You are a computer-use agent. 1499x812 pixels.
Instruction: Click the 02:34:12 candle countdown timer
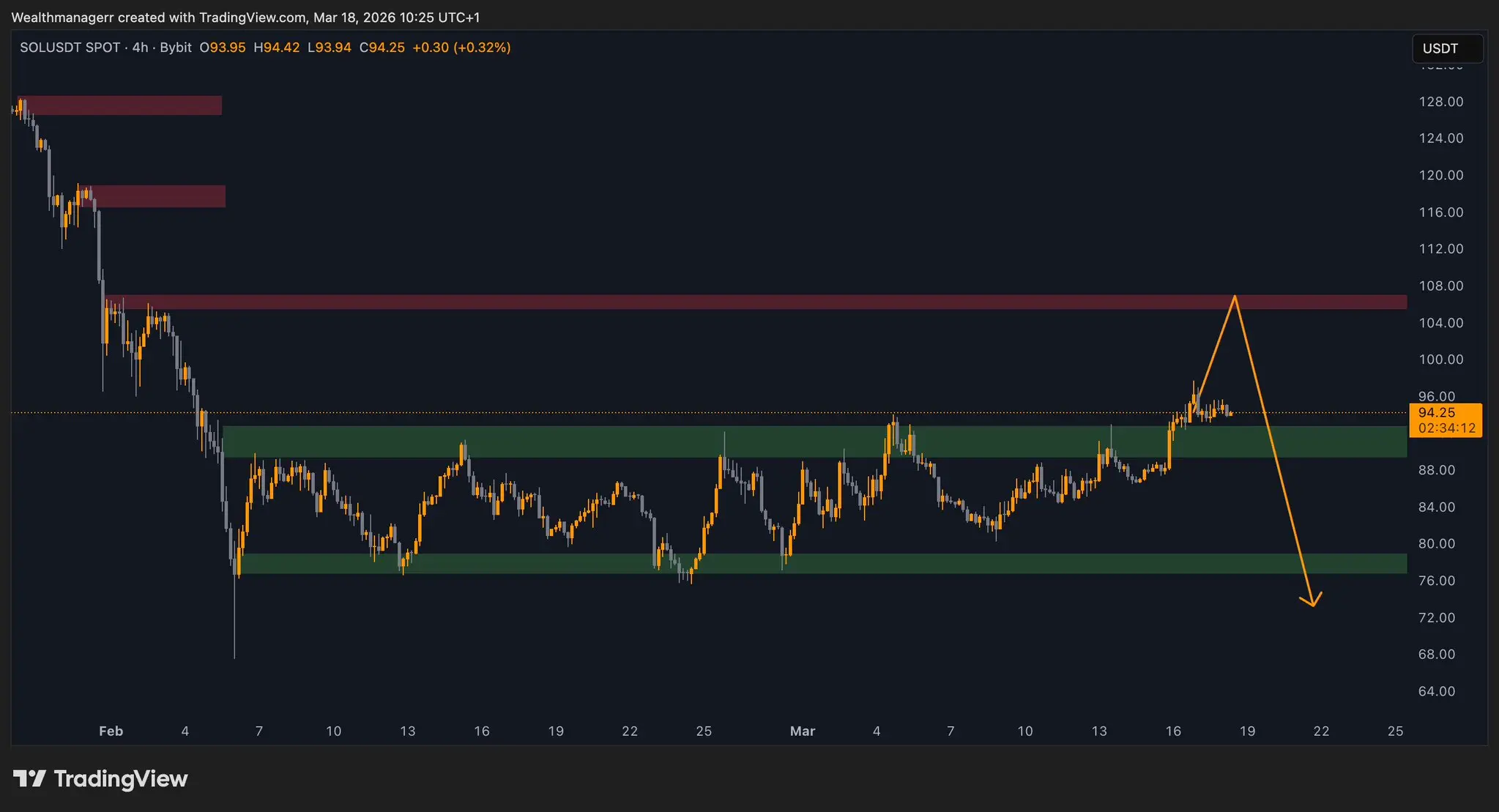click(x=1446, y=428)
